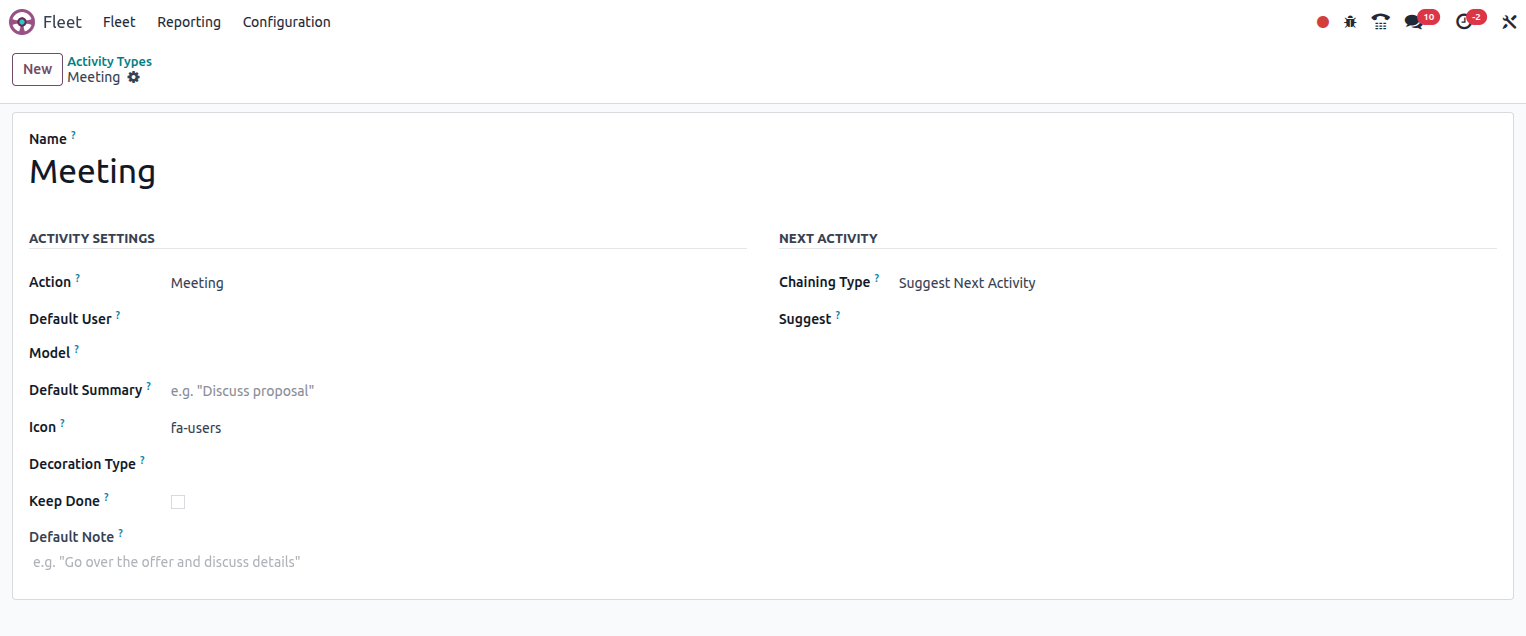Open the VoIP phone icon
The height and width of the screenshot is (636, 1526).
tap(1381, 22)
